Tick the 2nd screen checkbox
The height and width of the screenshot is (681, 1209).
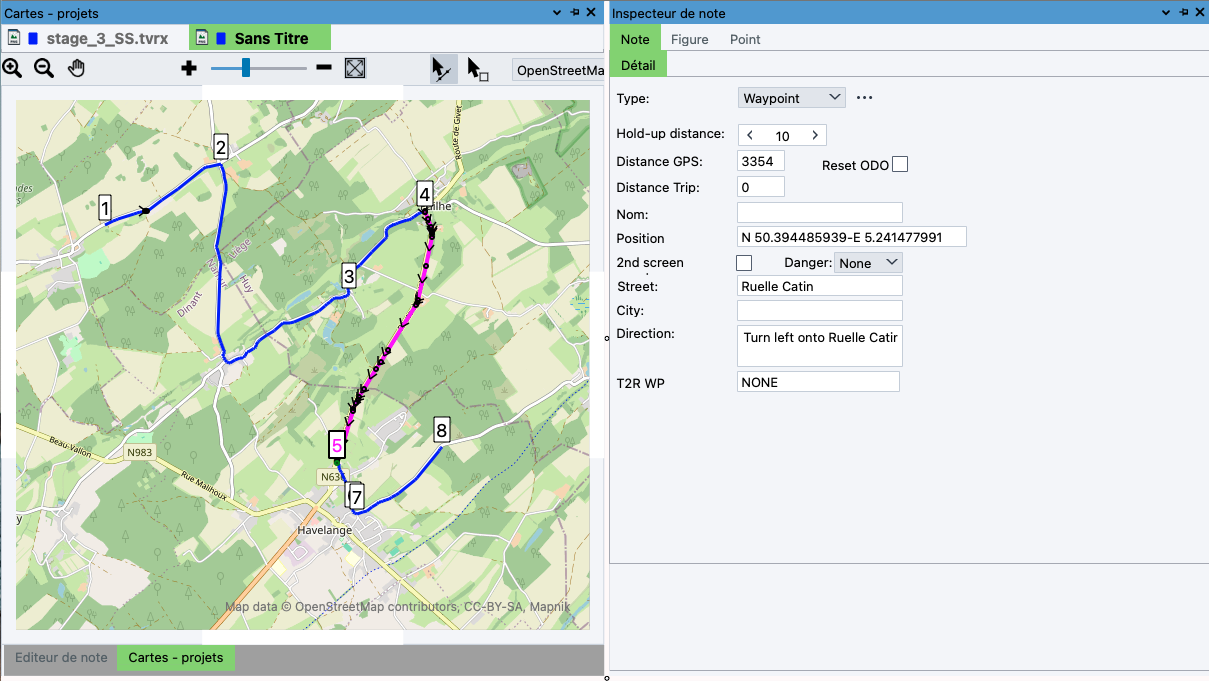tap(743, 263)
